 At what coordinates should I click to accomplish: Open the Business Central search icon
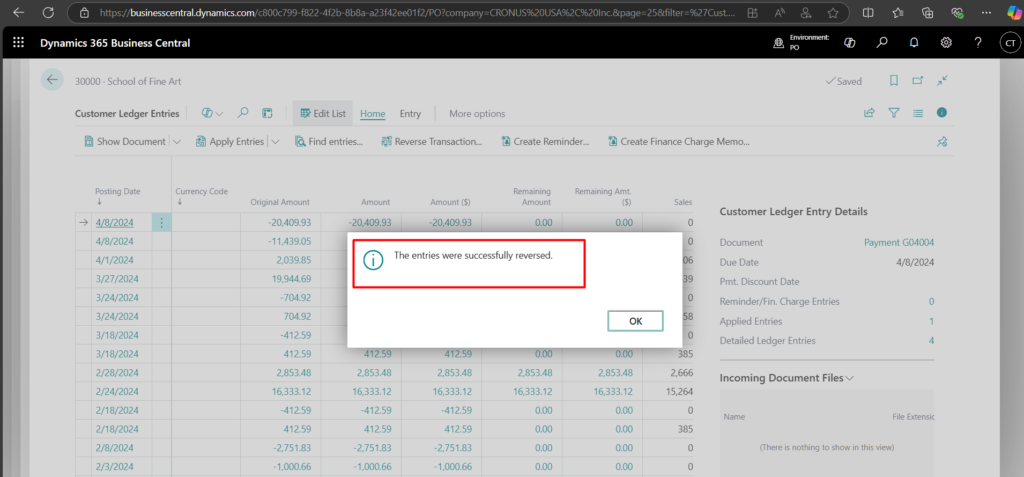[881, 43]
